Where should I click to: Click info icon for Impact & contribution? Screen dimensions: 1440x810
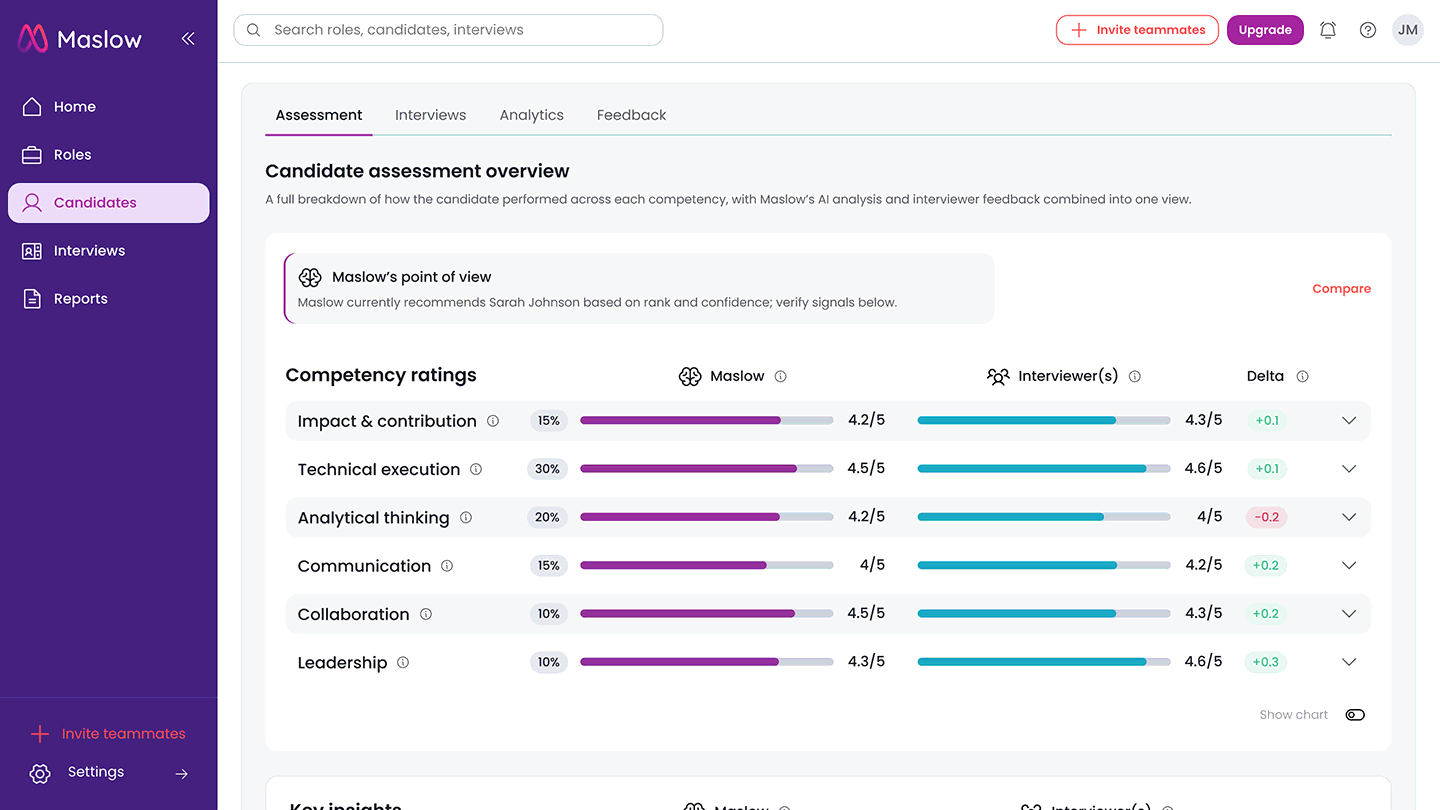(x=493, y=421)
